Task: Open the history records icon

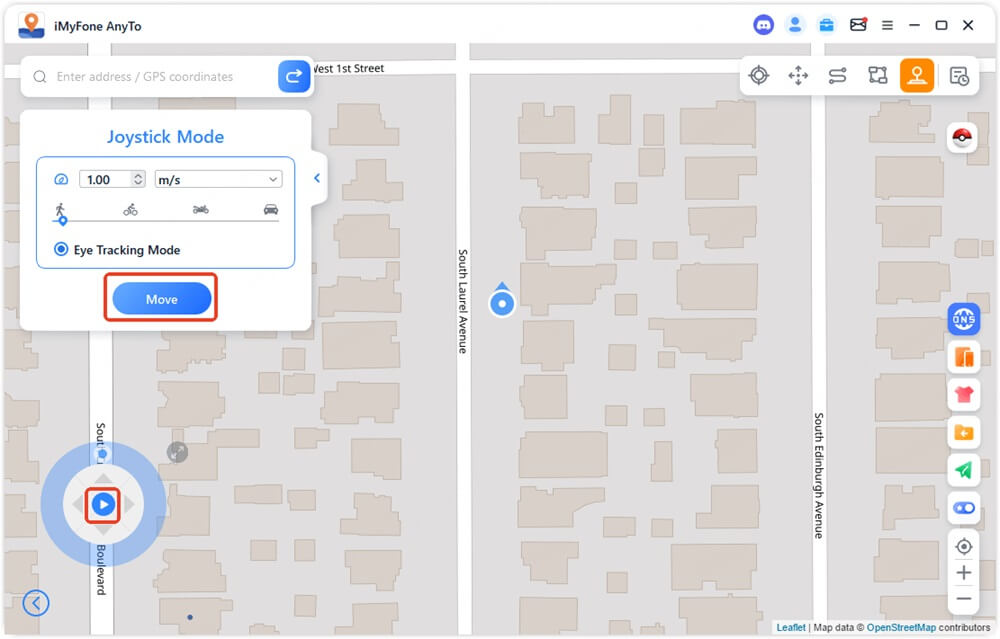Action: click(x=959, y=76)
